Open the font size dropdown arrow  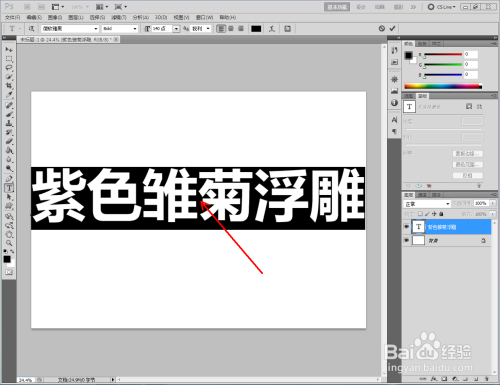pos(176,29)
